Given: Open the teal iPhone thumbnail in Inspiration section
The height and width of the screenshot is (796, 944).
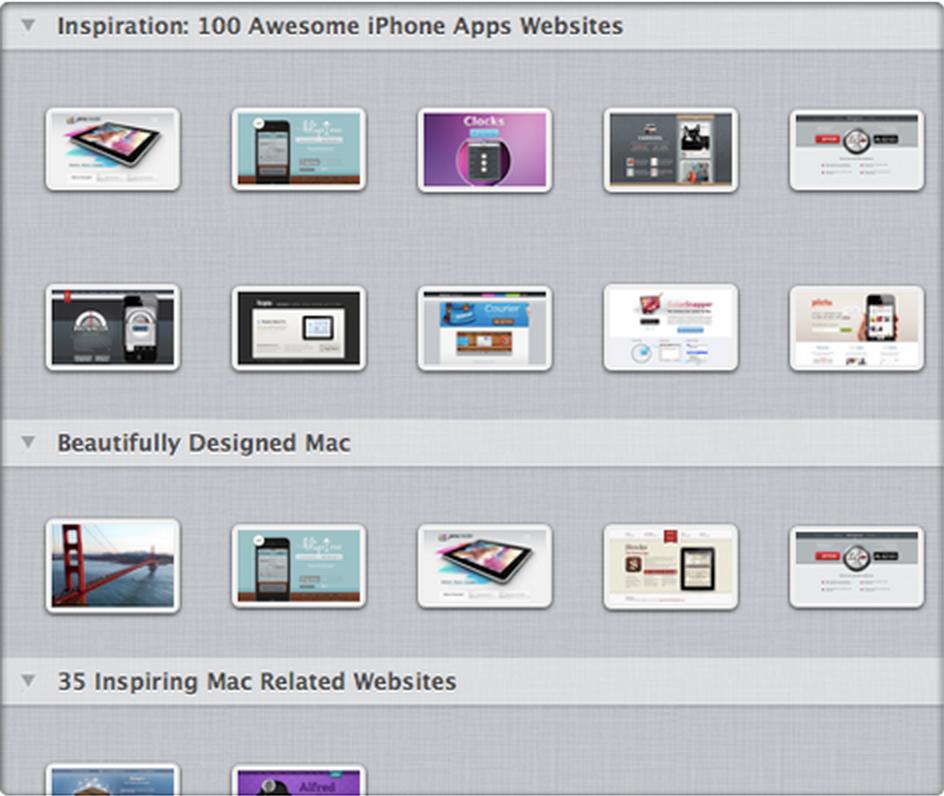Looking at the screenshot, I should (299, 149).
